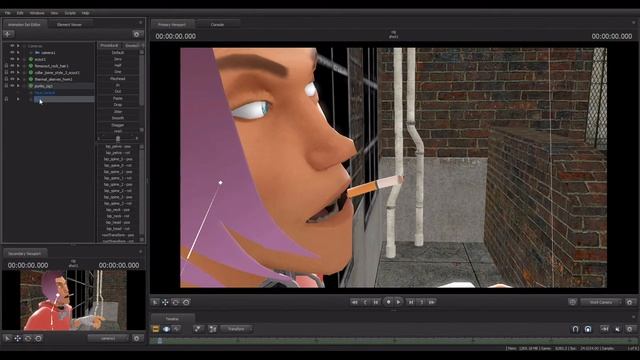Expand the collar bone model row
640x360 pixels.
pyautogui.click(x=18, y=73)
